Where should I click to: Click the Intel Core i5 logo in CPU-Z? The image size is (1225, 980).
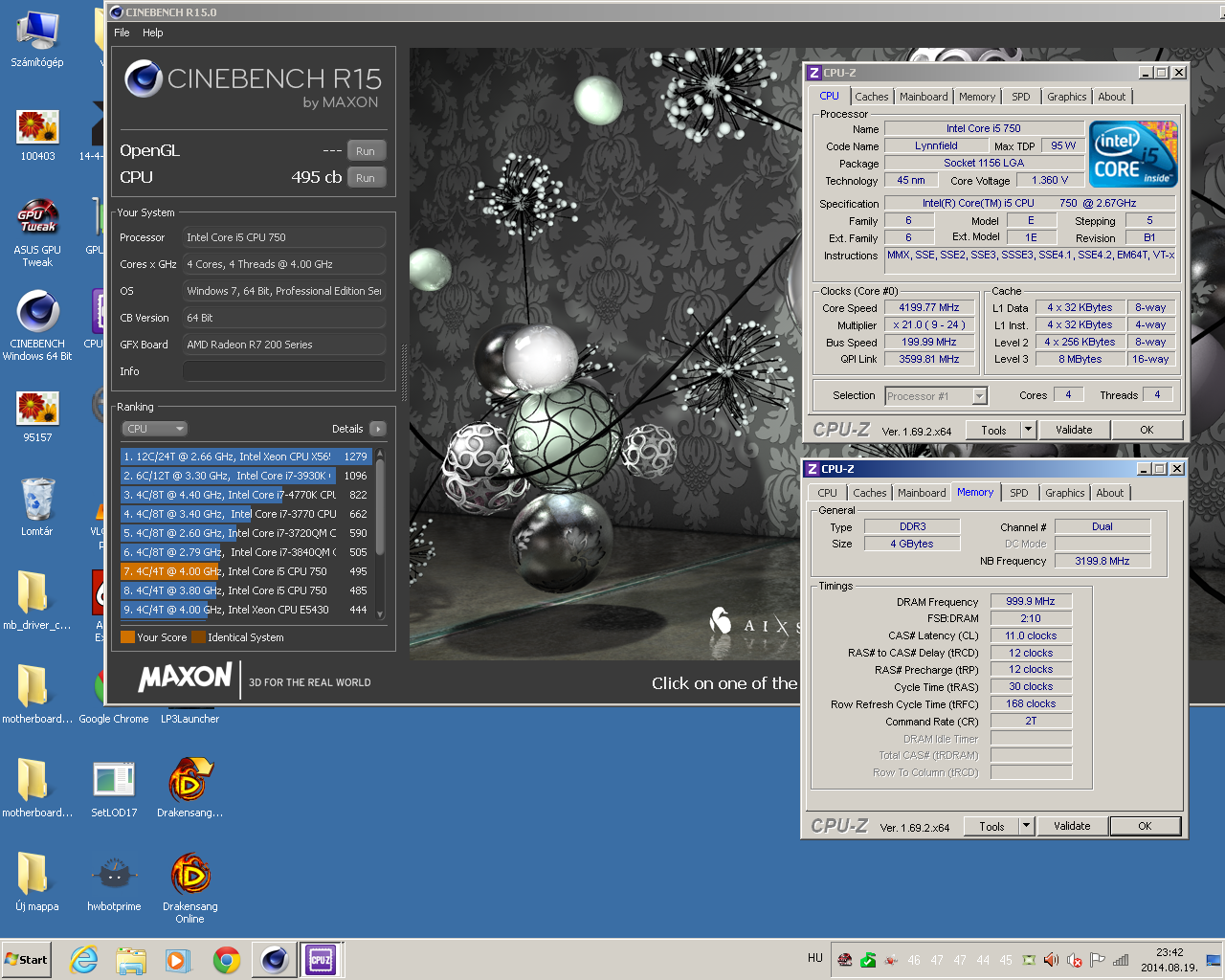1133,154
